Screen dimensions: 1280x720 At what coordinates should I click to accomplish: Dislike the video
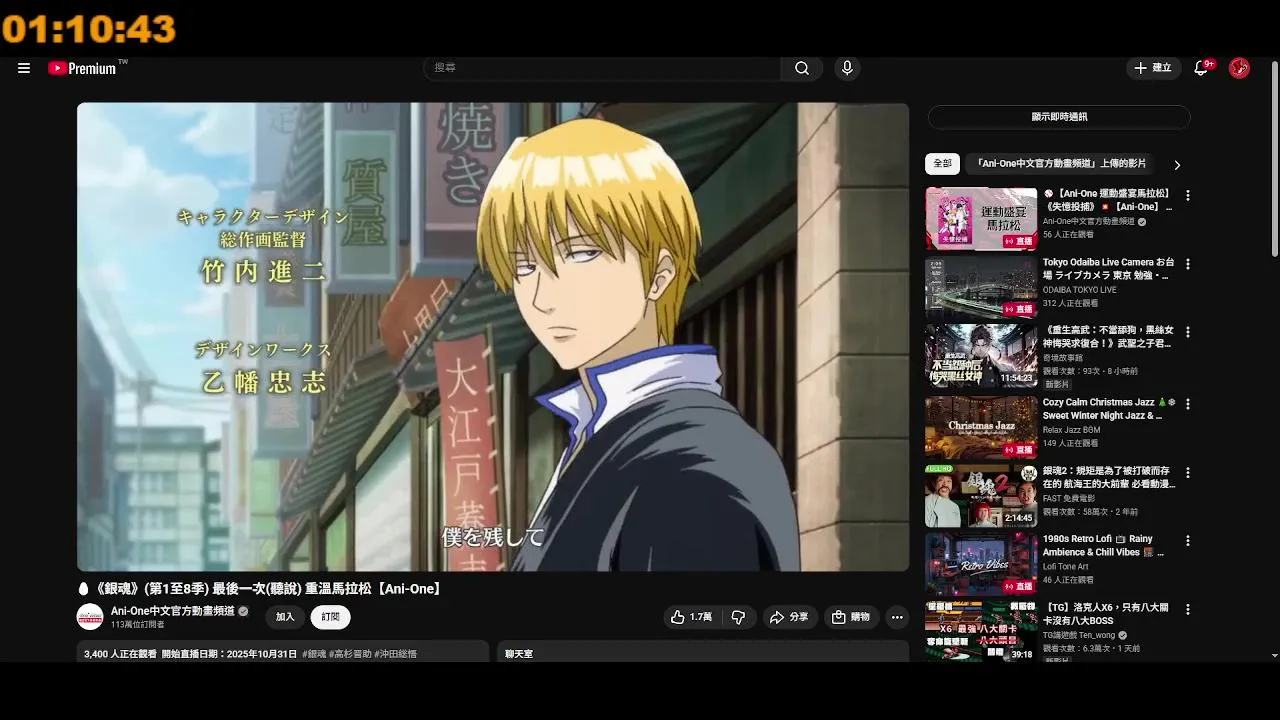coord(739,617)
